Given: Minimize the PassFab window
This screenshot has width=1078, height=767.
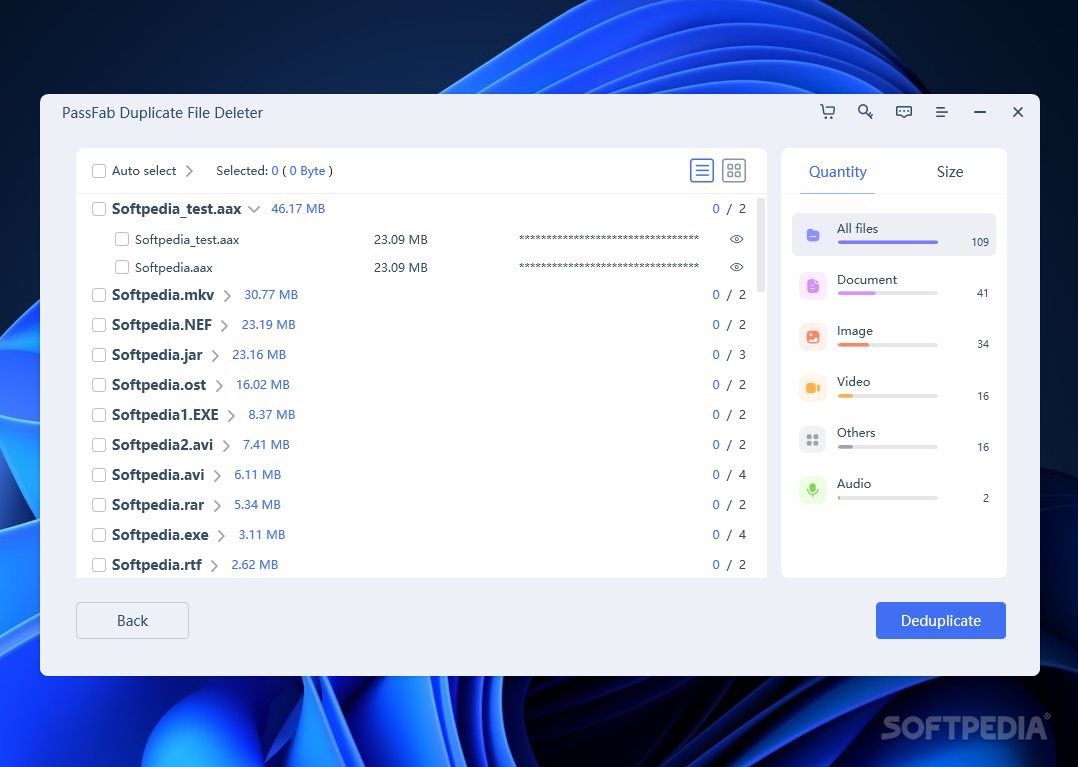Looking at the screenshot, I should 980,112.
